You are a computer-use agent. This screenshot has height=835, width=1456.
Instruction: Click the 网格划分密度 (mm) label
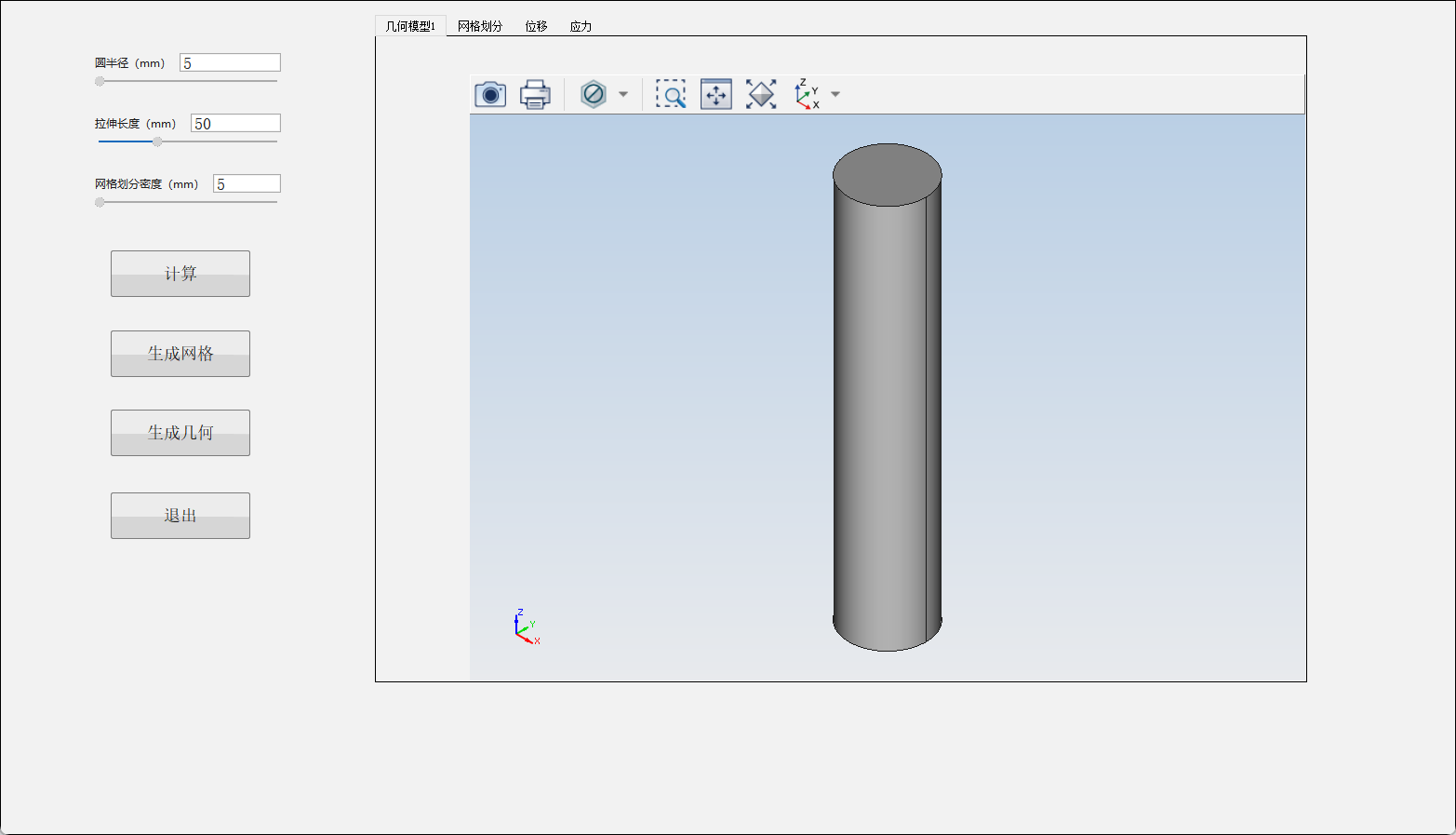[x=146, y=184]
